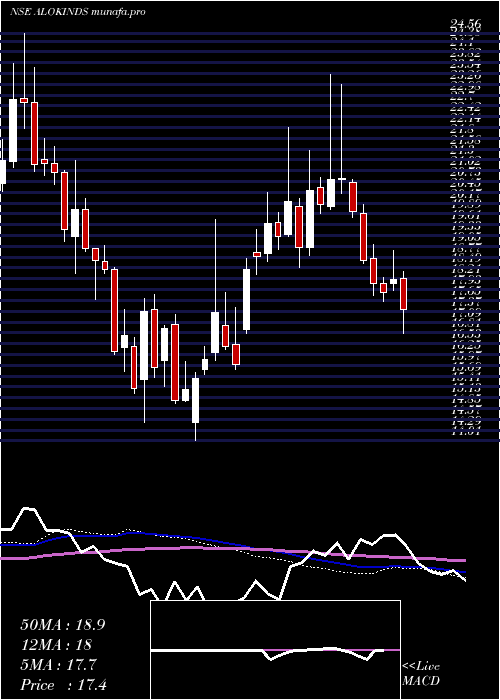Viewport: 500px width, 700px height.
Task: Click the MACD inset chart panel
Action: point(275,650)
